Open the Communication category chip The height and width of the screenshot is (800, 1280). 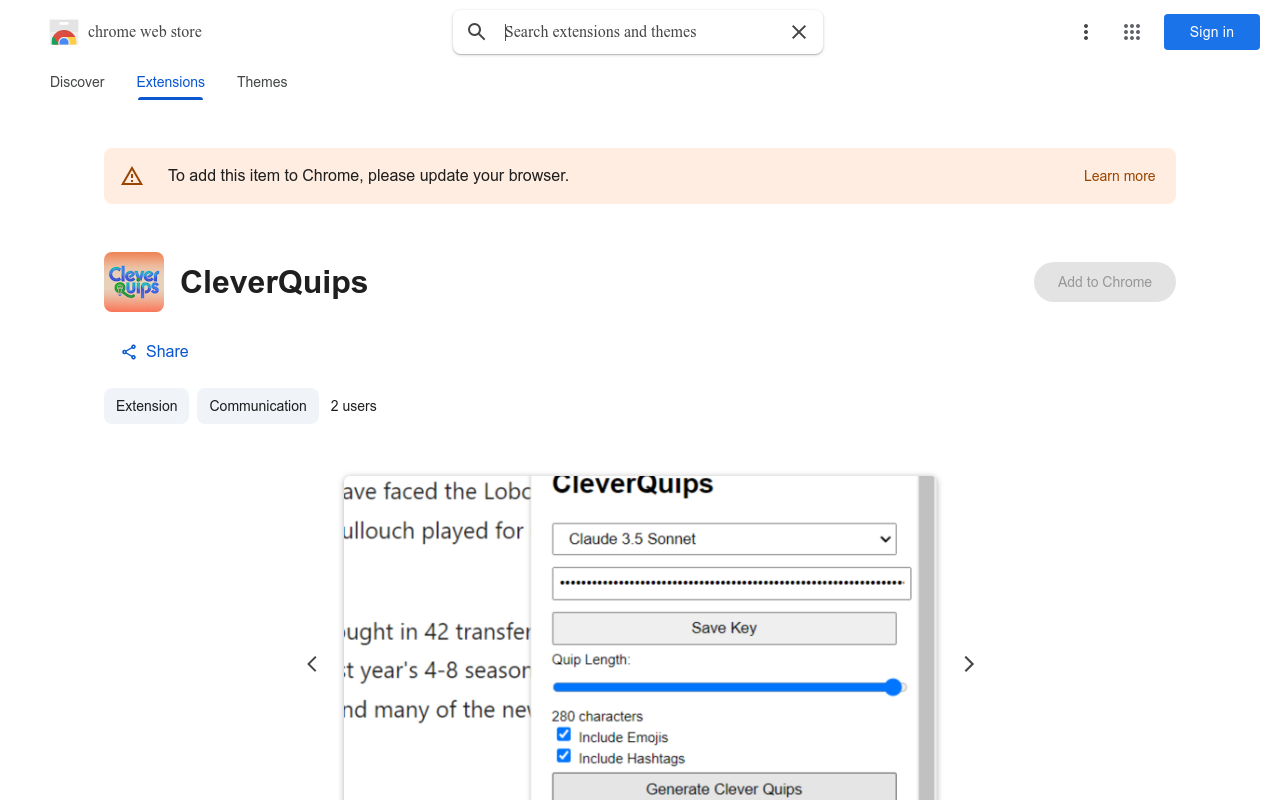(x=258, y=406)
